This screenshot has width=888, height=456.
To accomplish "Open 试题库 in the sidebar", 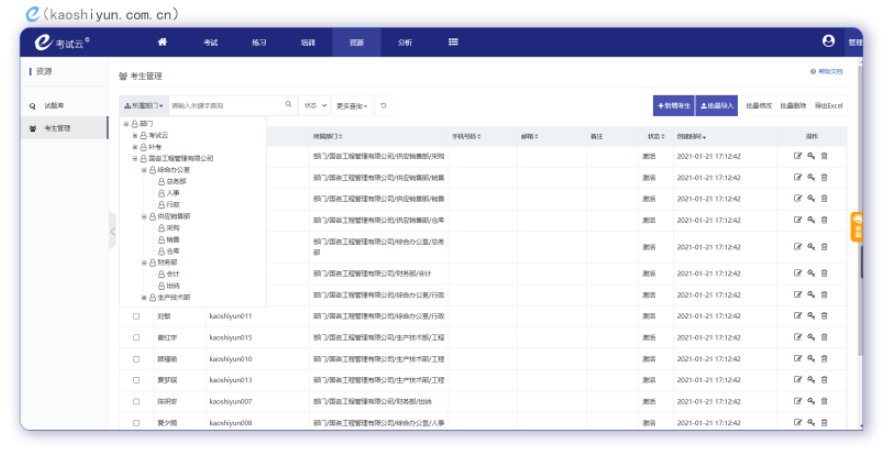I will click(x=54, y=105).
